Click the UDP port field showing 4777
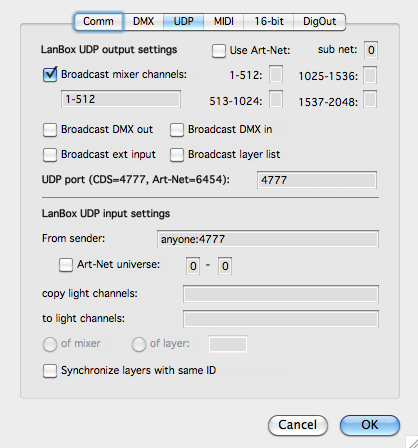 317,180
